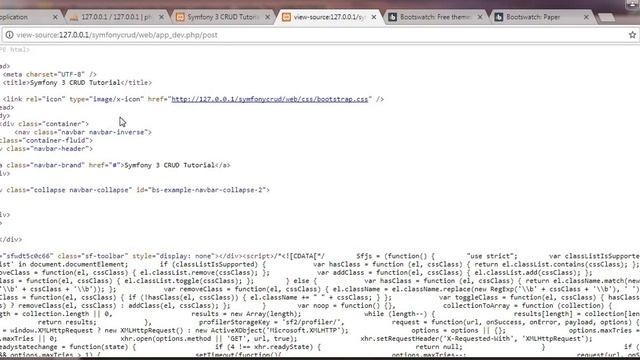
Task: Close the Bootswatch: Paper tab
Action: tap(586, 17)
